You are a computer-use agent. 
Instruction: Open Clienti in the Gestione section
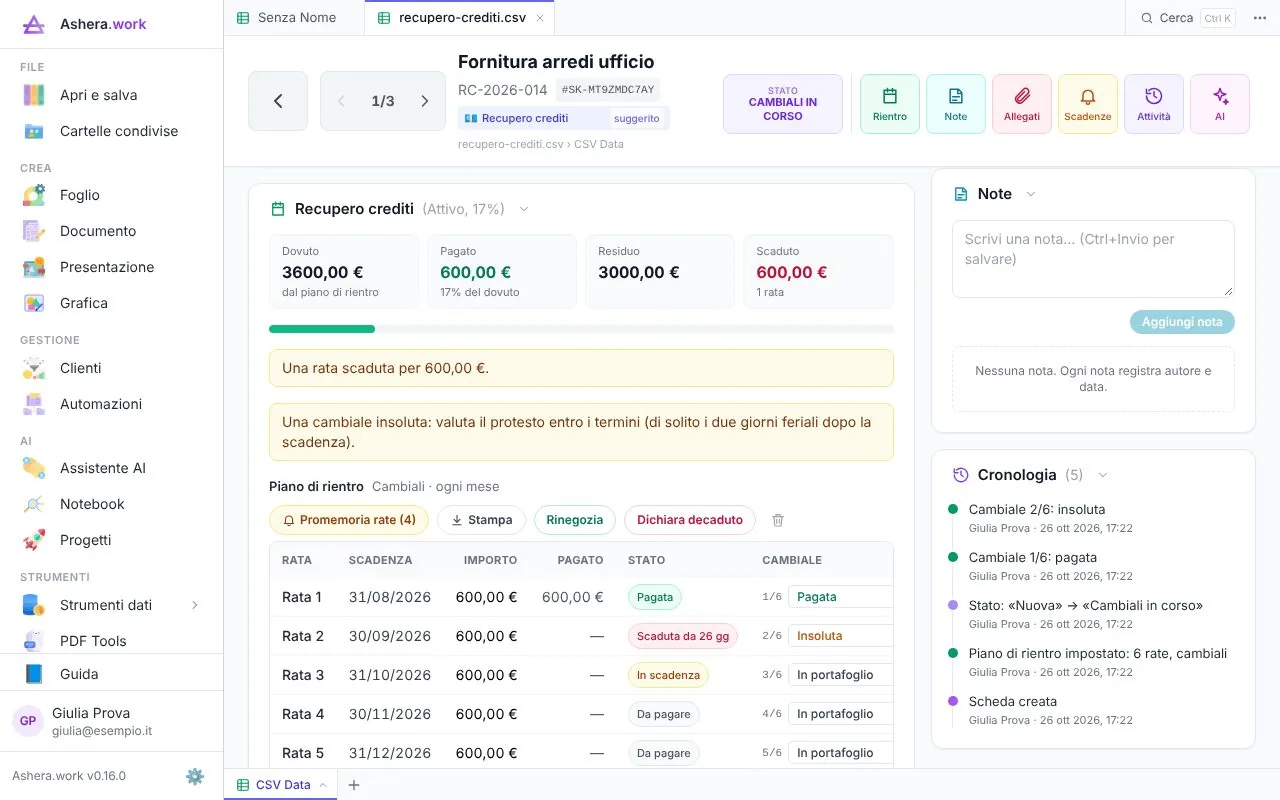(111, 368)
